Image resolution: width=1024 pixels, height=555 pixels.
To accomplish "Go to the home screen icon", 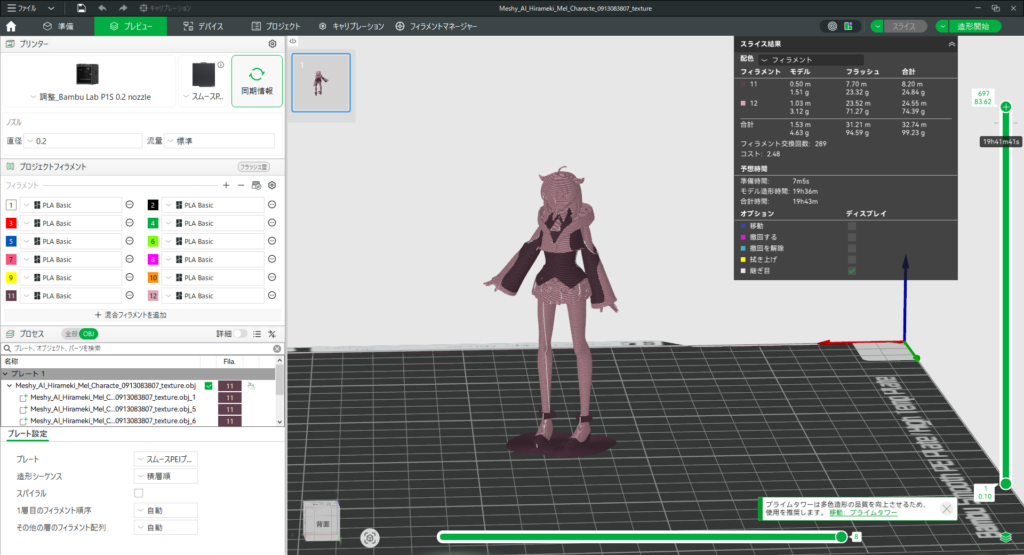I will (x=11, y=26).
